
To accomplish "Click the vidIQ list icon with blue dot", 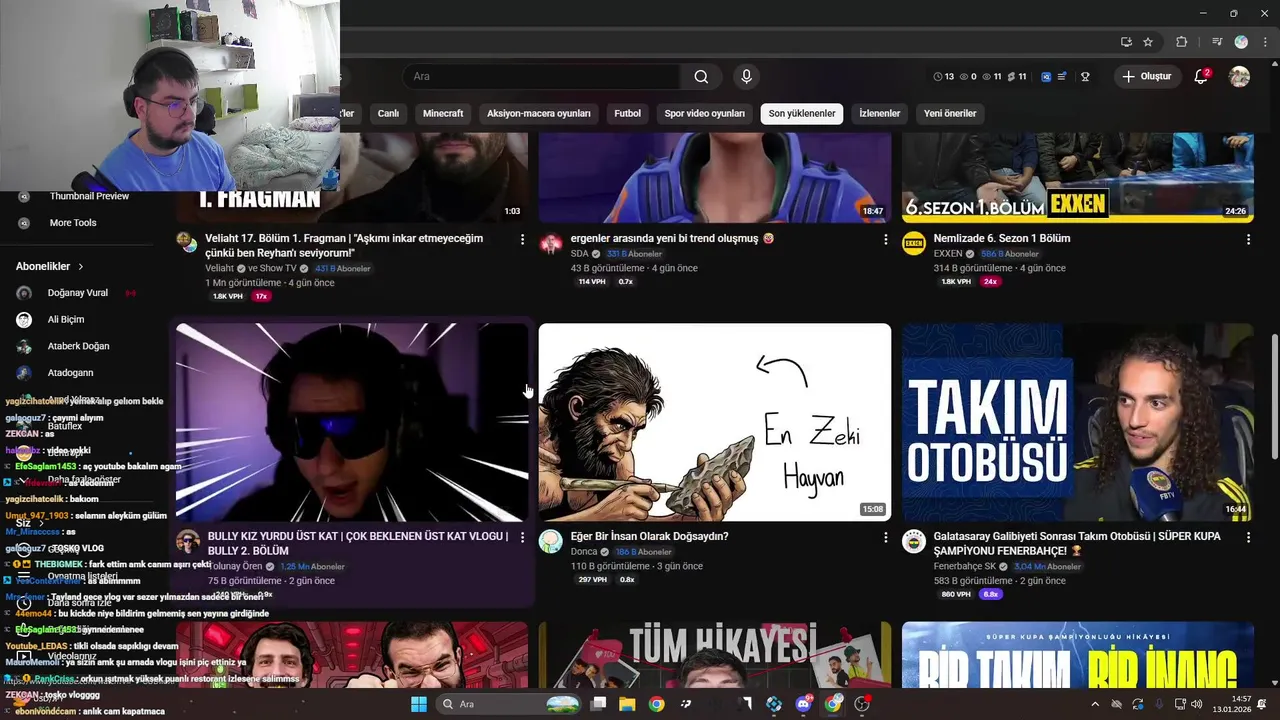I will (1061, 76).
